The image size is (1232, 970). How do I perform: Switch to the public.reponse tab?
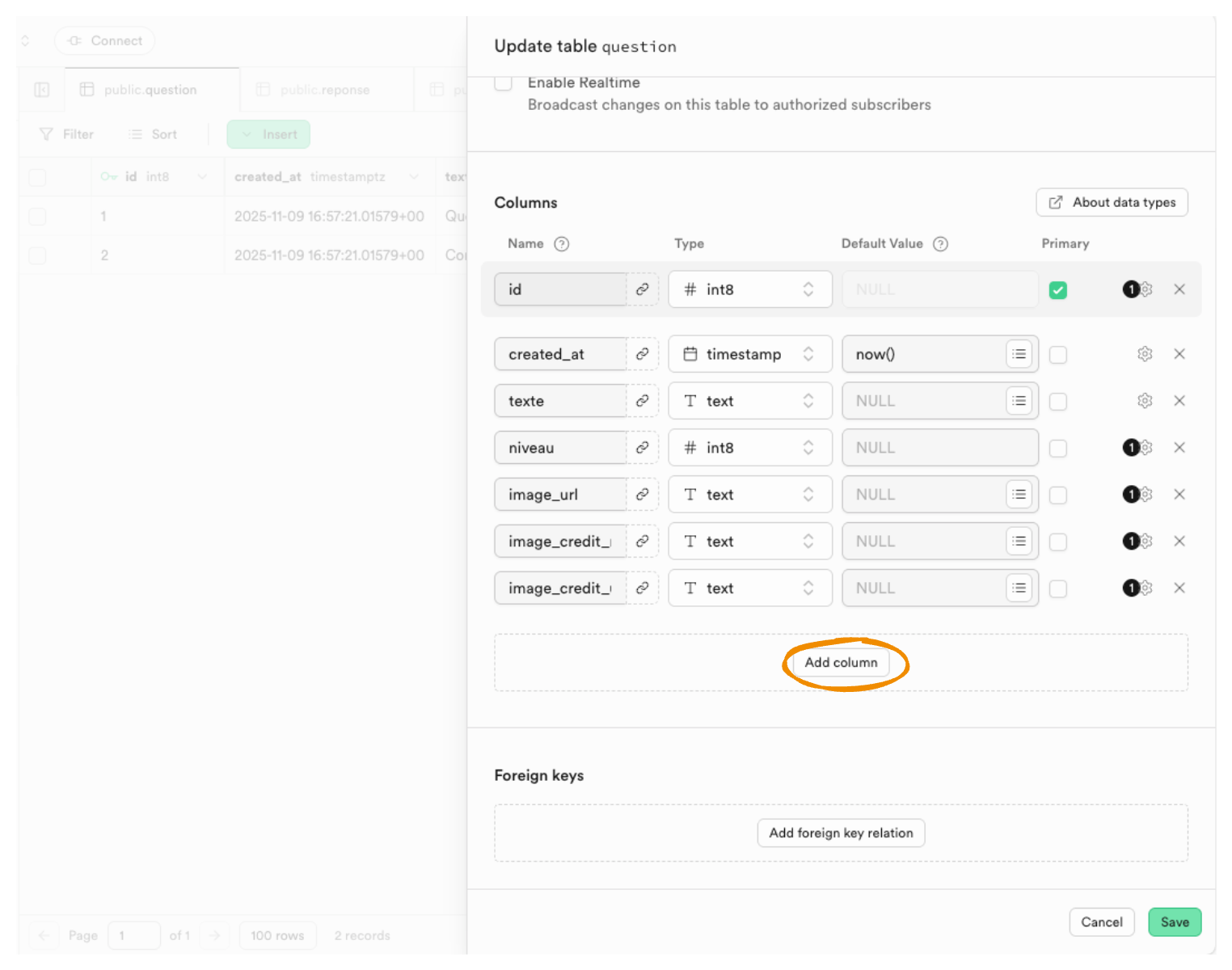[x=324, y=90]
